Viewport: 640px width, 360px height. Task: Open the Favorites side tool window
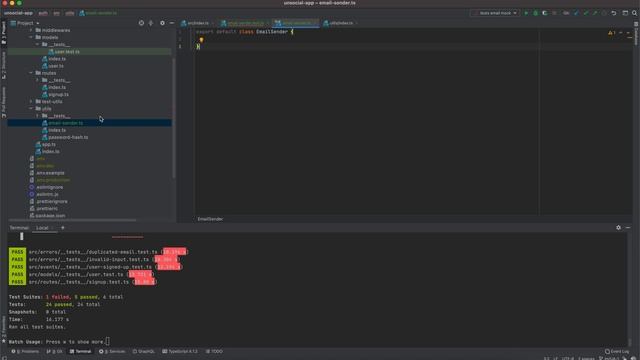(4, 329)
